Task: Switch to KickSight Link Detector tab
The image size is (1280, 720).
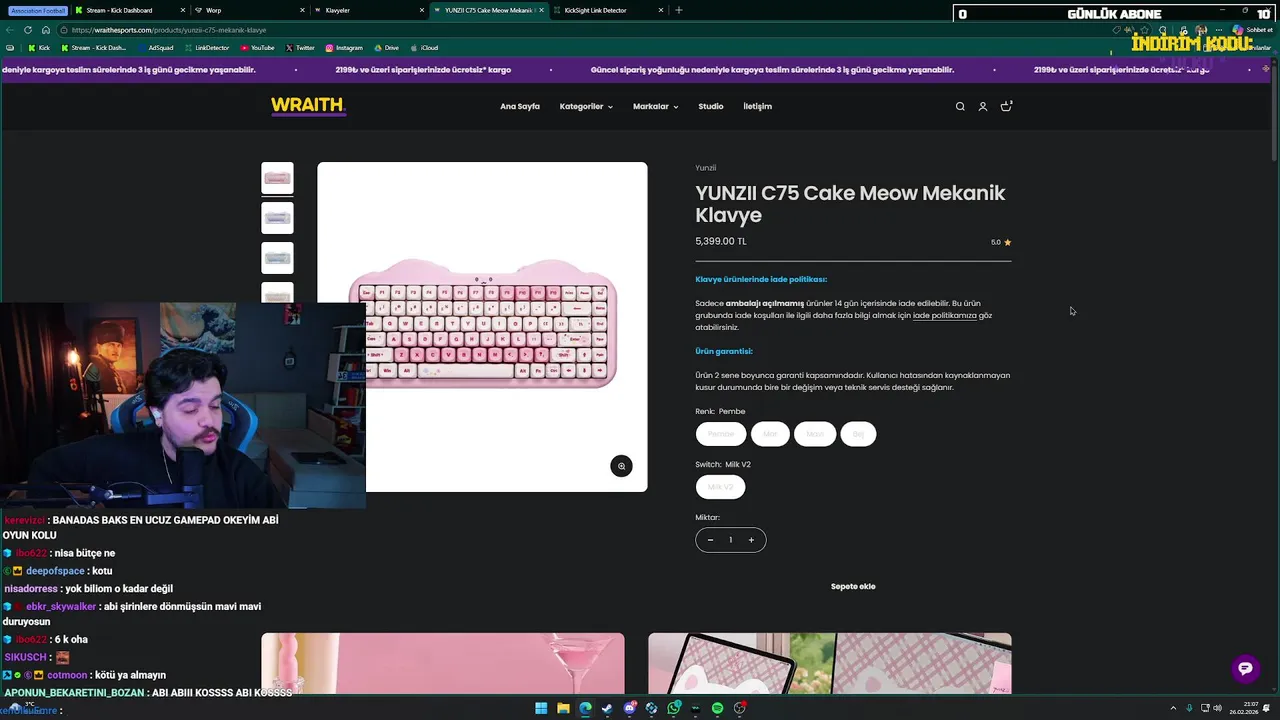Action: point(608,10)
